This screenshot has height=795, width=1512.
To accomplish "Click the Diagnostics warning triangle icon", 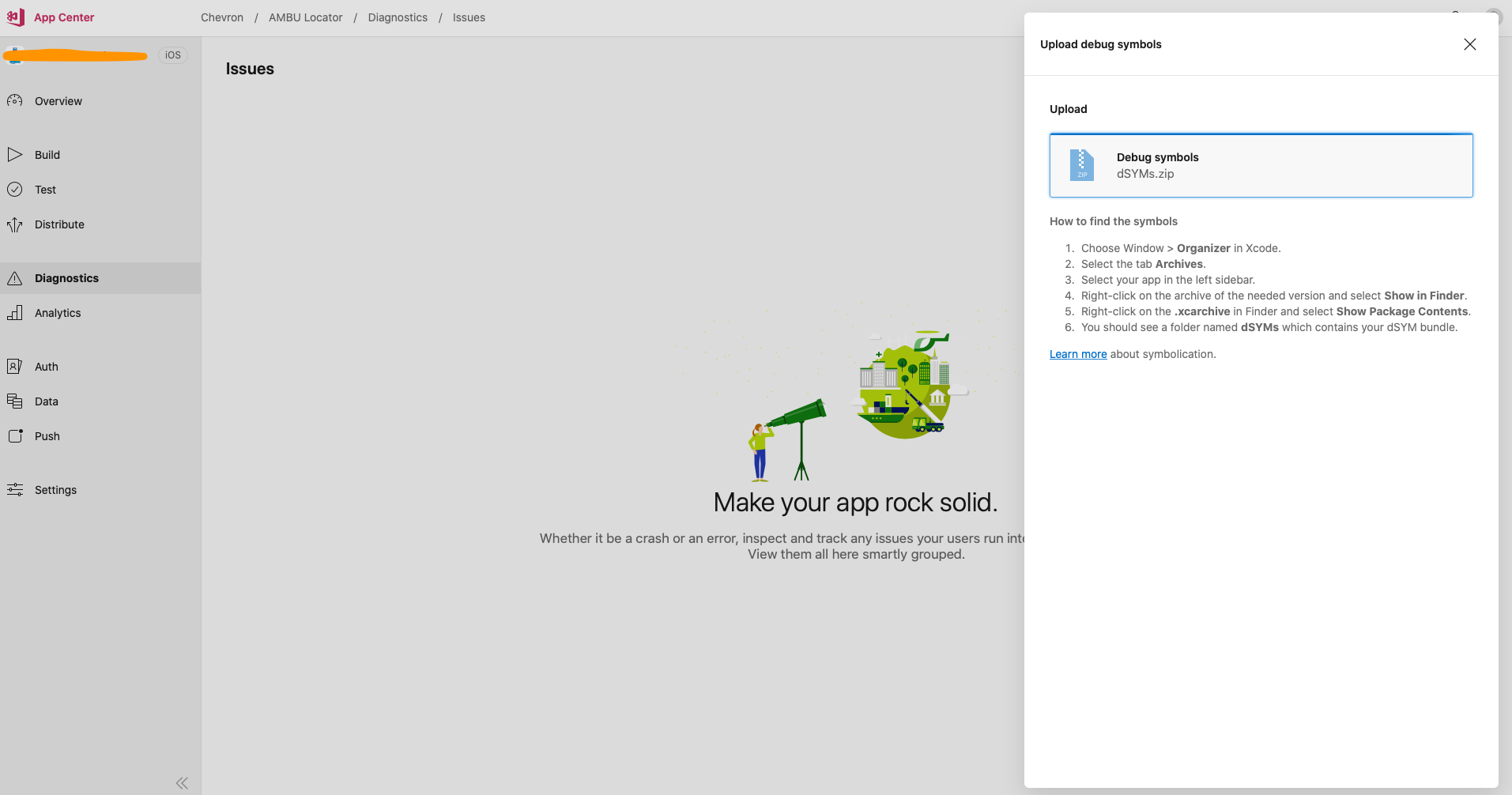I will tap(15, 278).
